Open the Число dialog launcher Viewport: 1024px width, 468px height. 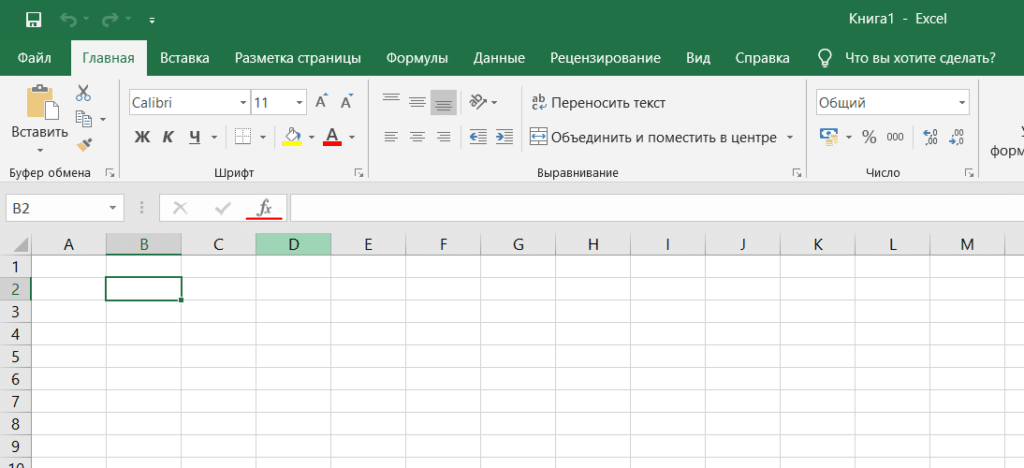(968, 173)
